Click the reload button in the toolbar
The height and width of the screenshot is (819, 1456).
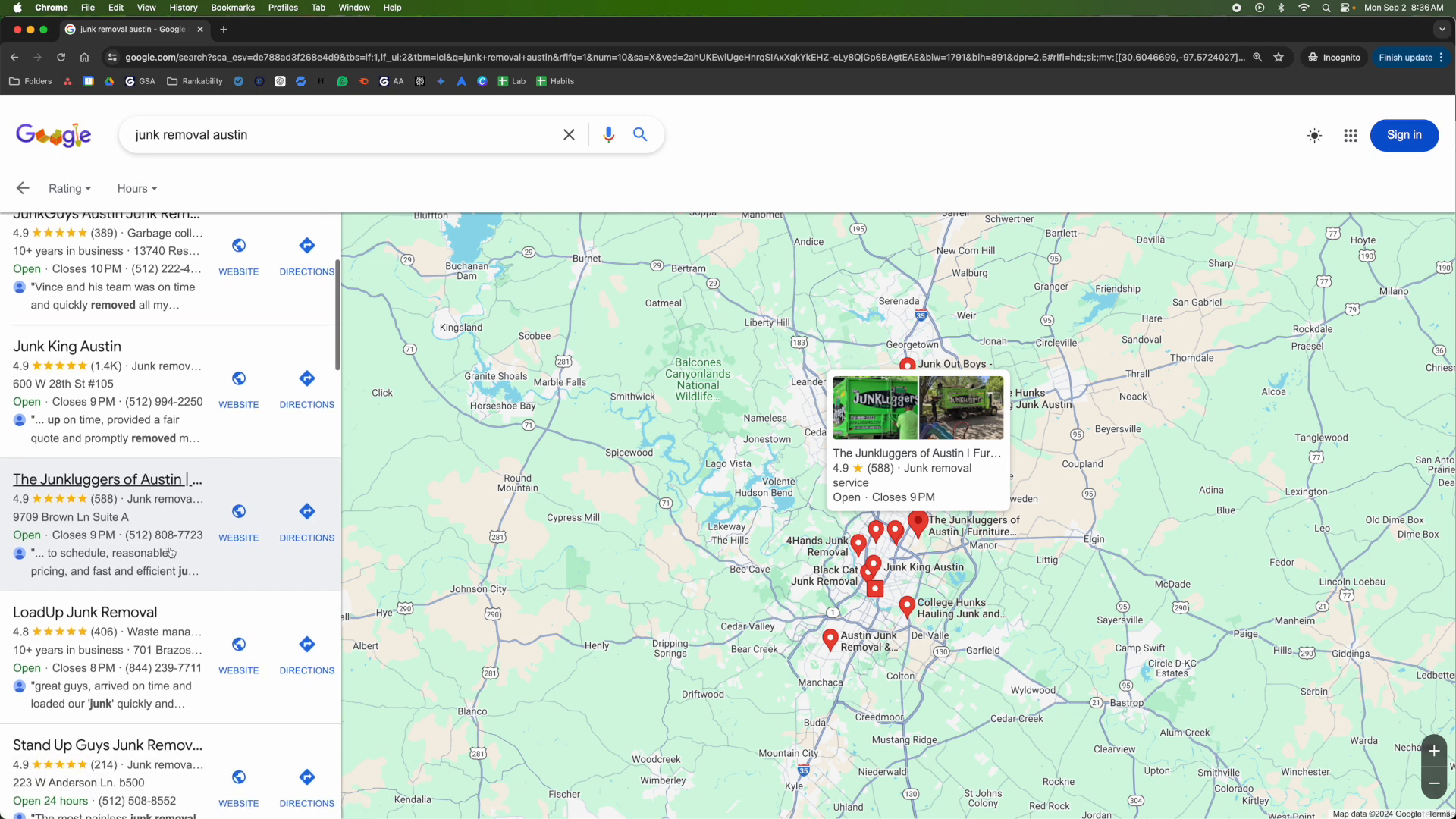point(61,57)
